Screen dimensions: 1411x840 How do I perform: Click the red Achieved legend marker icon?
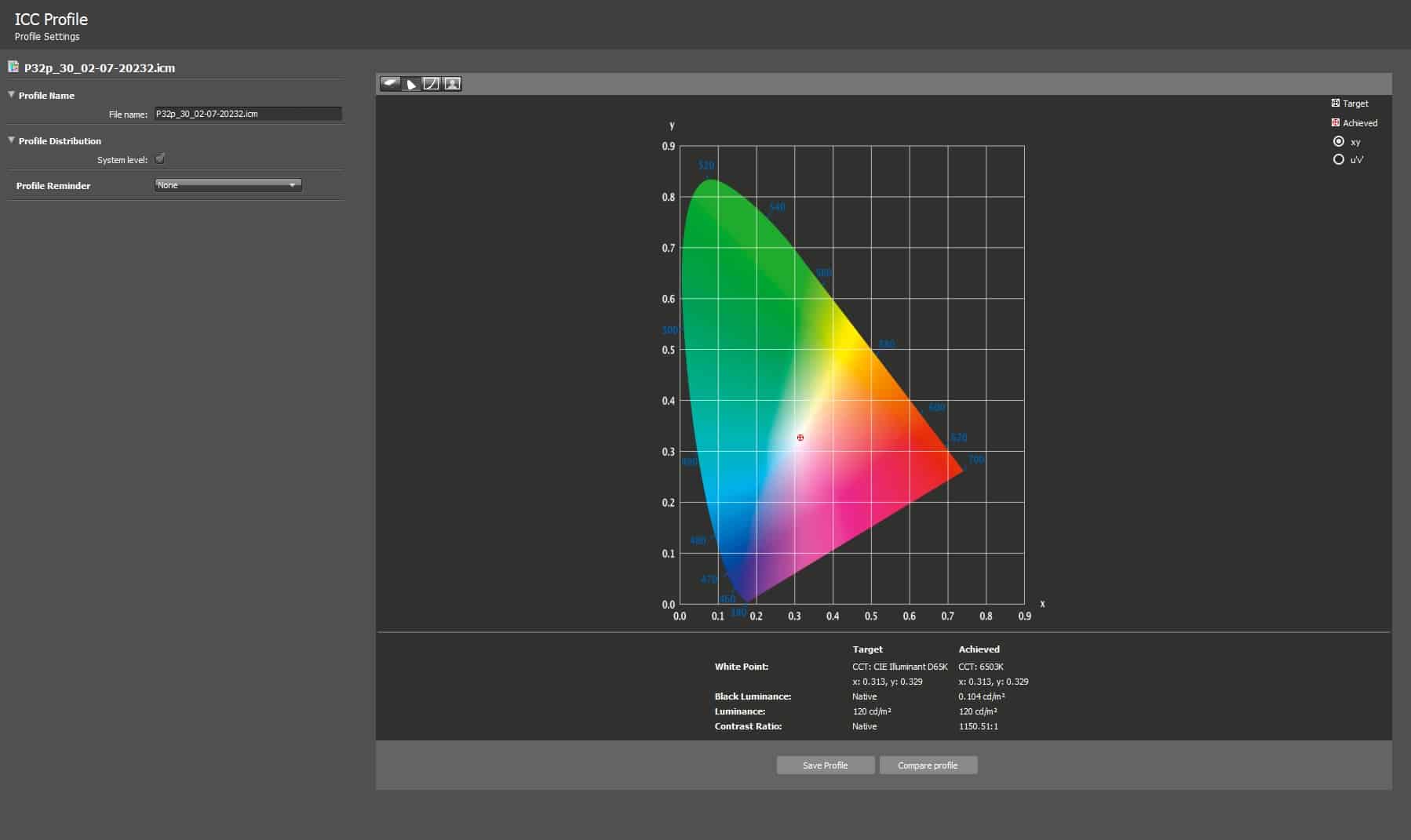click(x=1336, y=123)
